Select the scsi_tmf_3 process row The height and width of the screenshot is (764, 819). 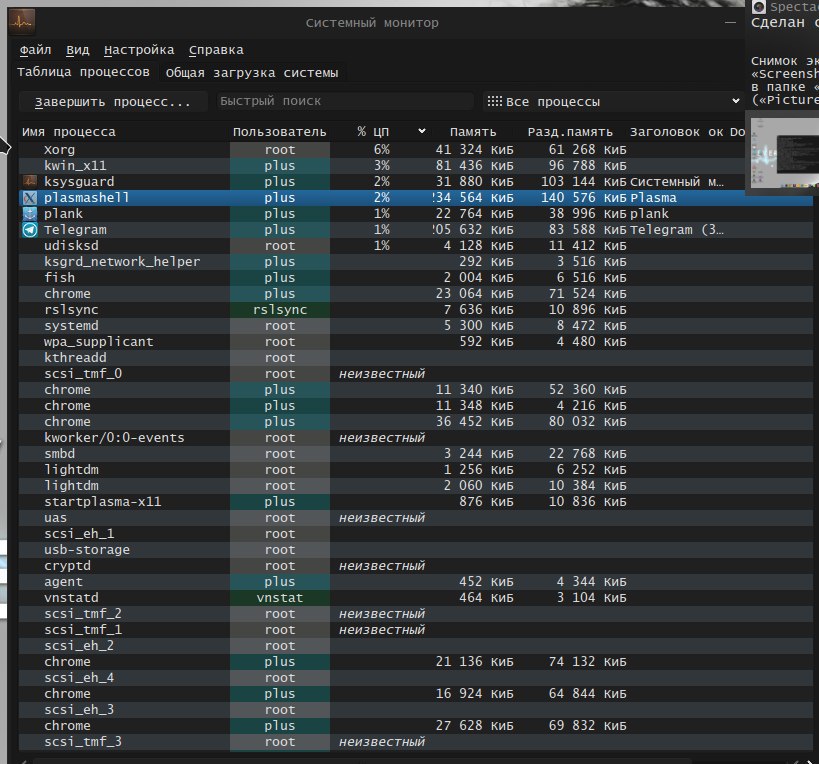point(415,742)
